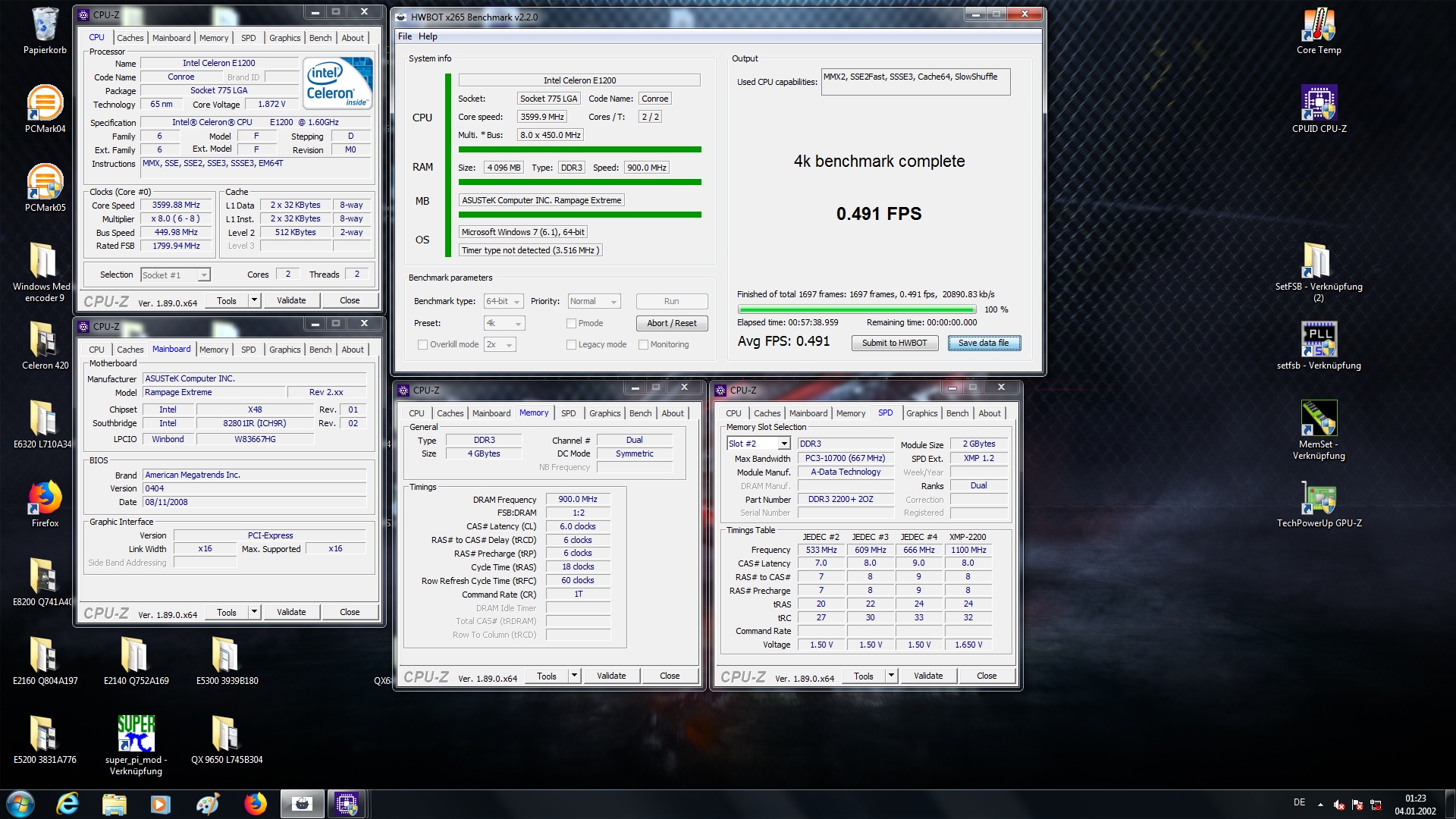The image size is (1456, 819).
Task: Switch to the Caches tab in the top CPU-Z window
Action: click(x=130, y=38)
